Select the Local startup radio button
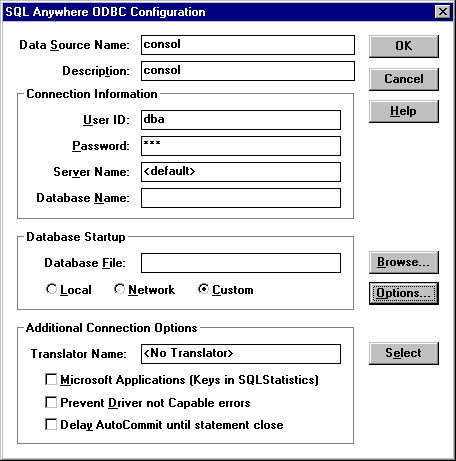Viewport: 456px width, 461px height. (x=69, y=289)
